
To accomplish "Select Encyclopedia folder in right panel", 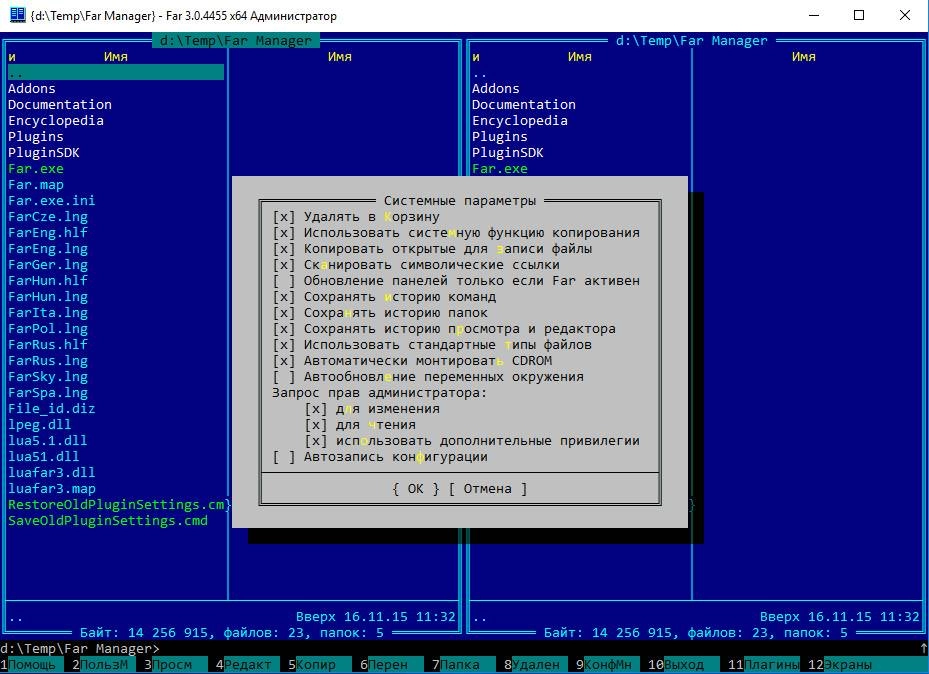I will pos(520,121).
